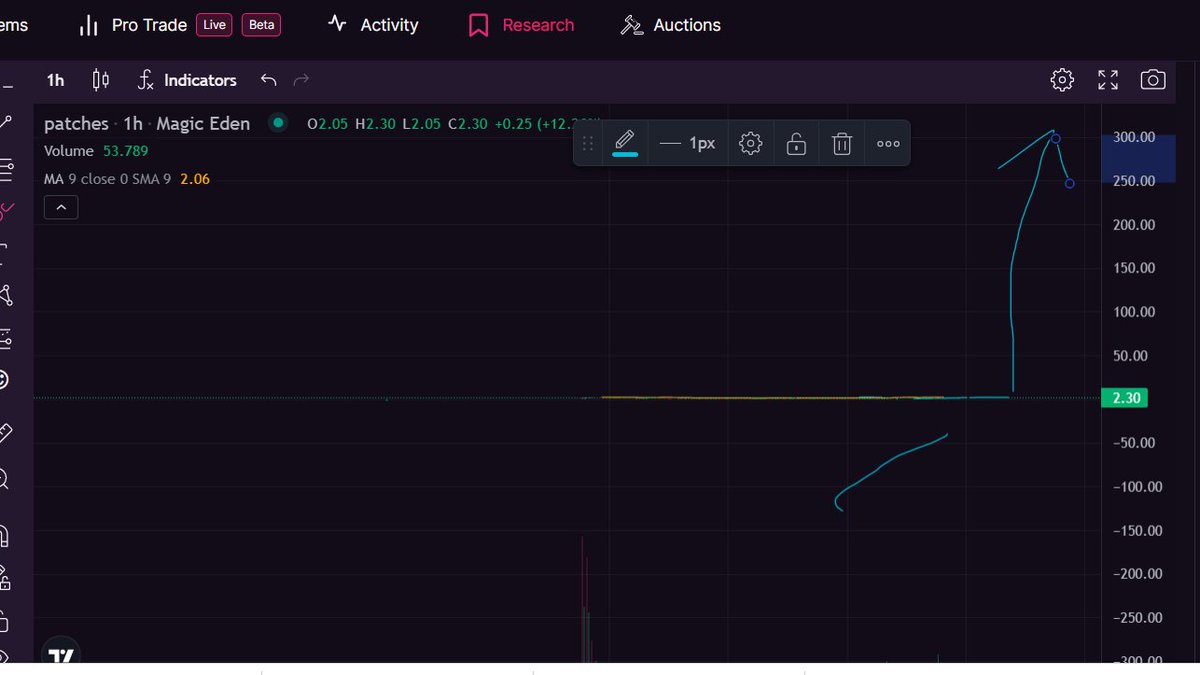Toggle stay in drawing mode pencil-lock
This screenshot has width=1200, height=675.
(x=4, y=578)
